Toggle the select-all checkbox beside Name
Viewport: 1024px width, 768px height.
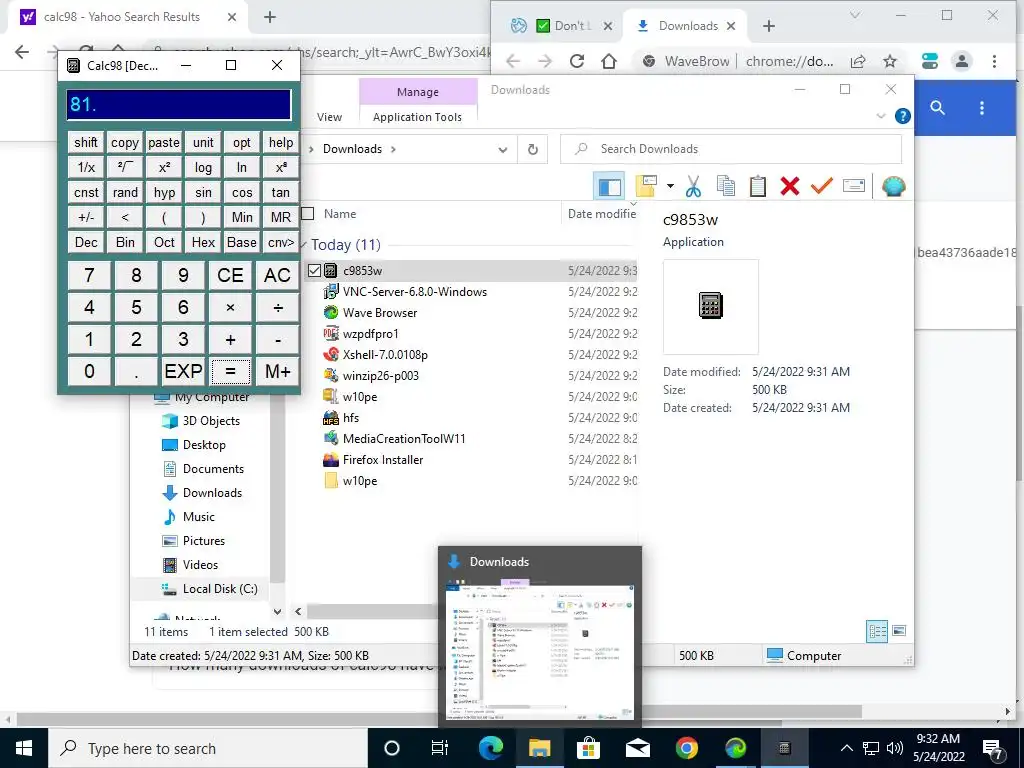click(x=308, y=214)
